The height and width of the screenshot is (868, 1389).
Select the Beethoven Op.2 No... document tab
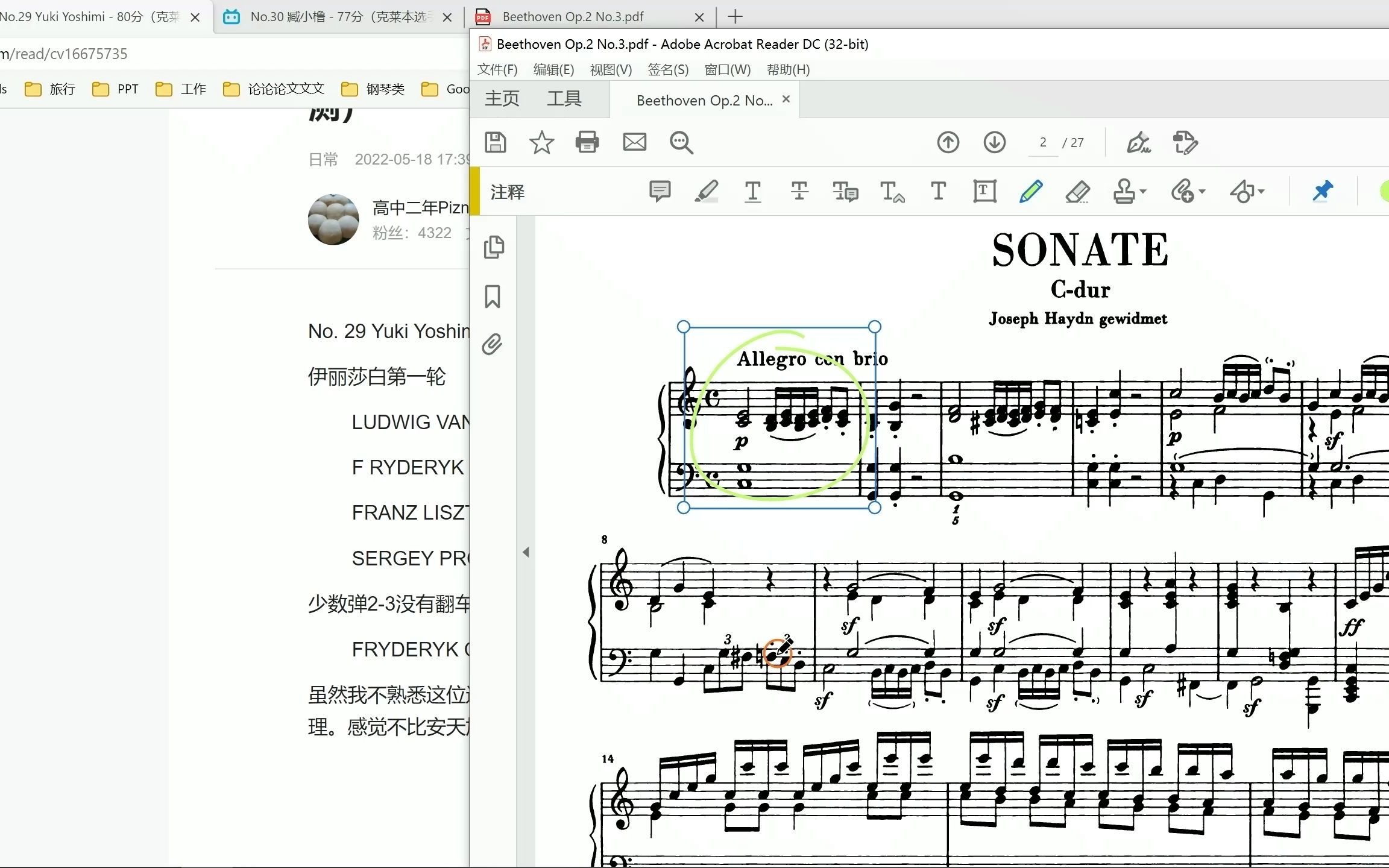tap(704, 100)
